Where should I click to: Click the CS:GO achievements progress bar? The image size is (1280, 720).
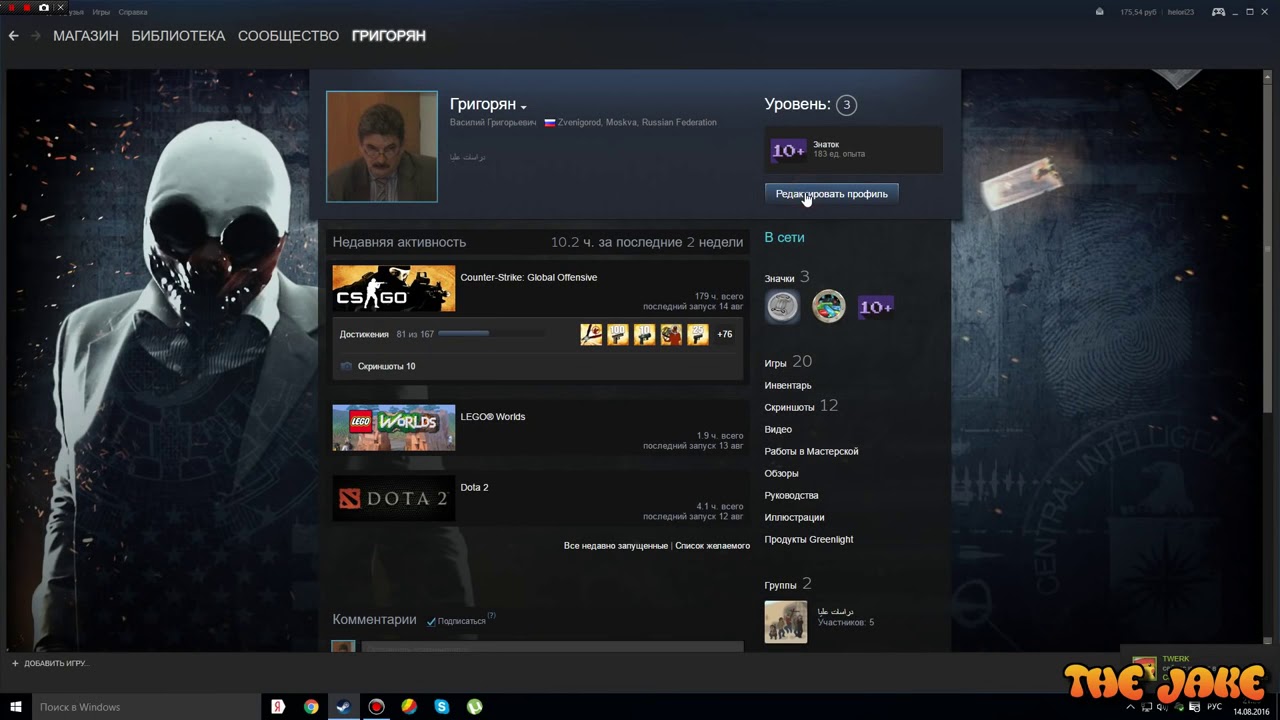(x=492, y=334)
